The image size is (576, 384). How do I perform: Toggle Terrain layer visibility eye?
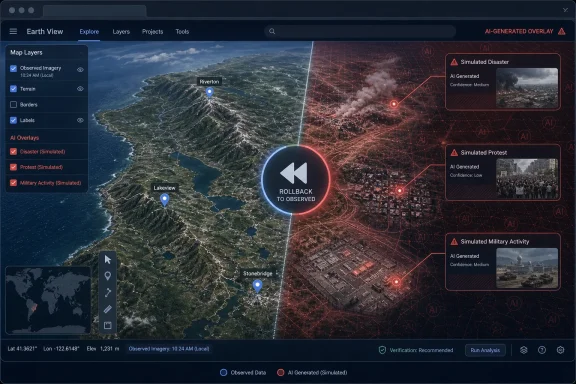tap(80, 89)
